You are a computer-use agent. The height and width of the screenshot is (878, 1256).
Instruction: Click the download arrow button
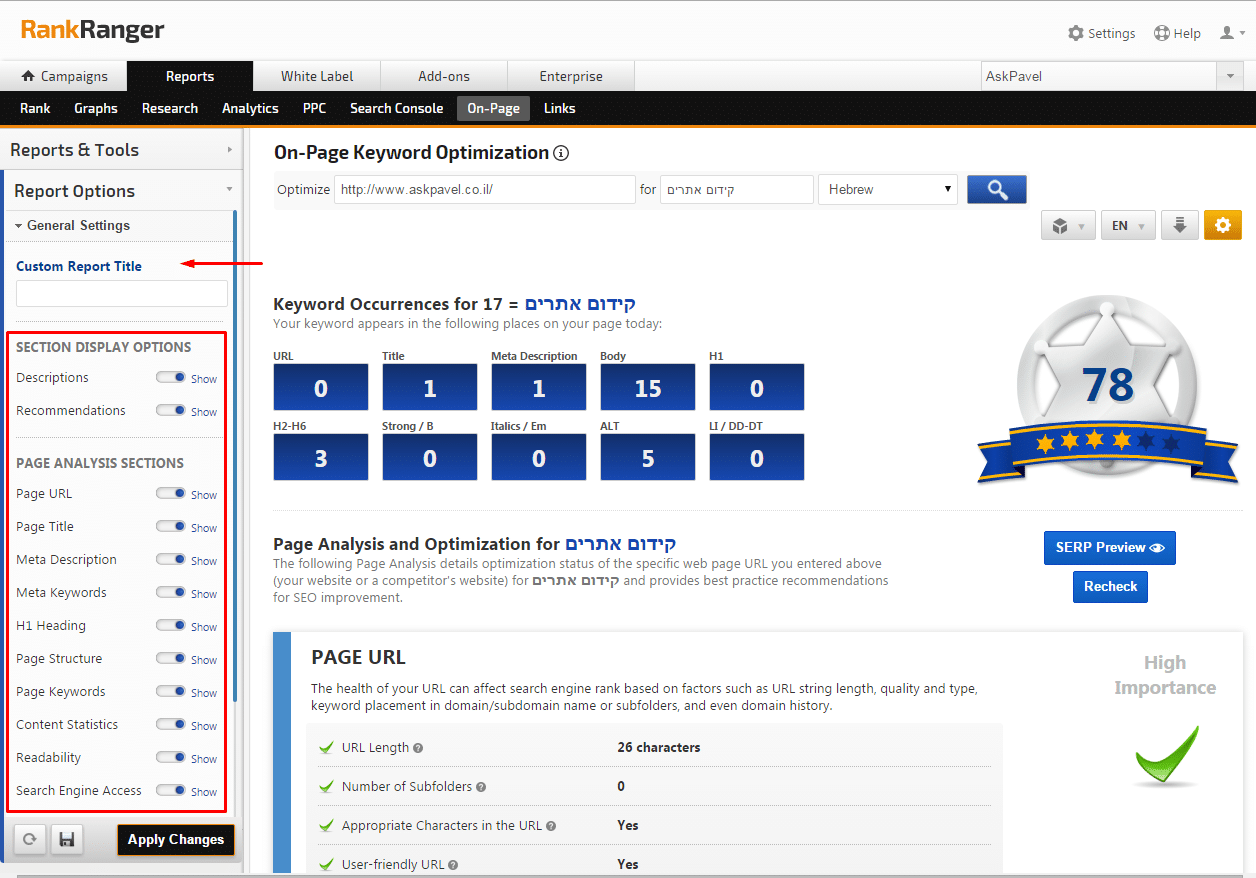pos(1180,225)
